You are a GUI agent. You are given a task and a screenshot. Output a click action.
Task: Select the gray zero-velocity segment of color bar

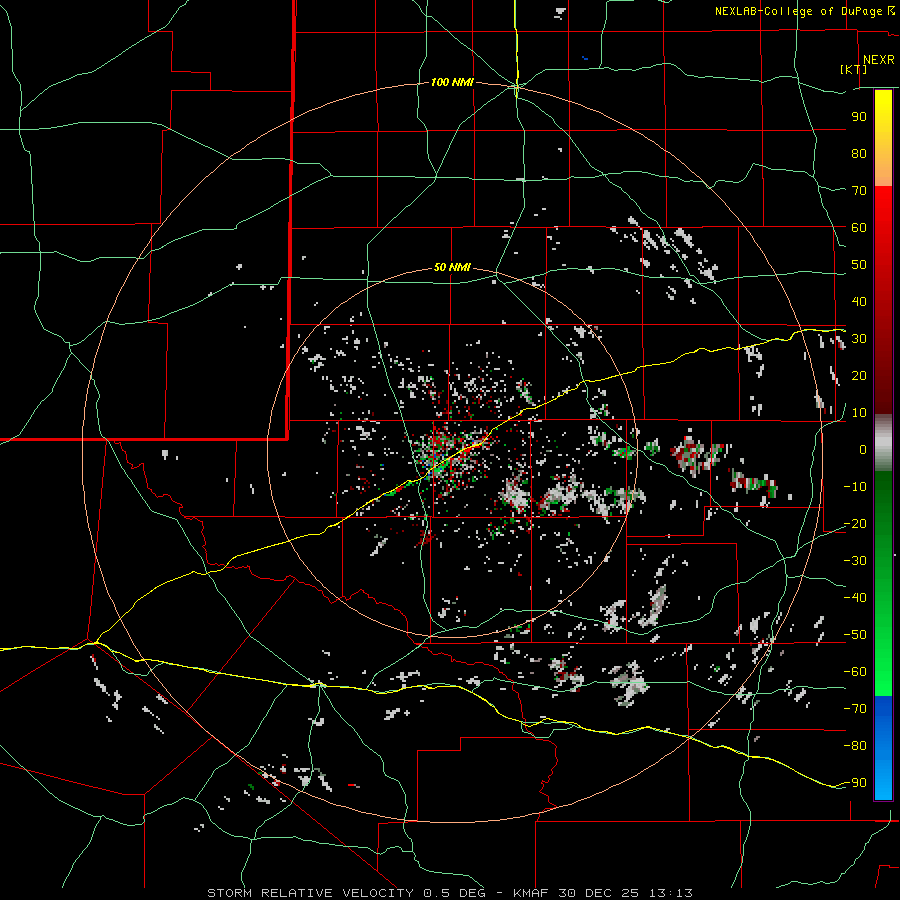(883, 443)
